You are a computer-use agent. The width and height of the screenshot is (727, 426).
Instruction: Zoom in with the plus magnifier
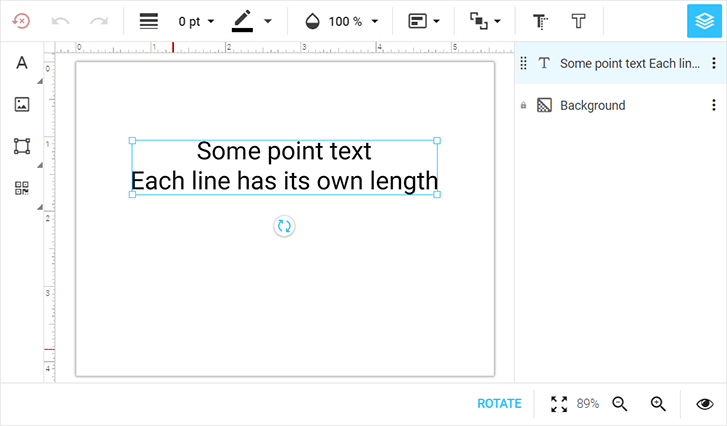658,404
